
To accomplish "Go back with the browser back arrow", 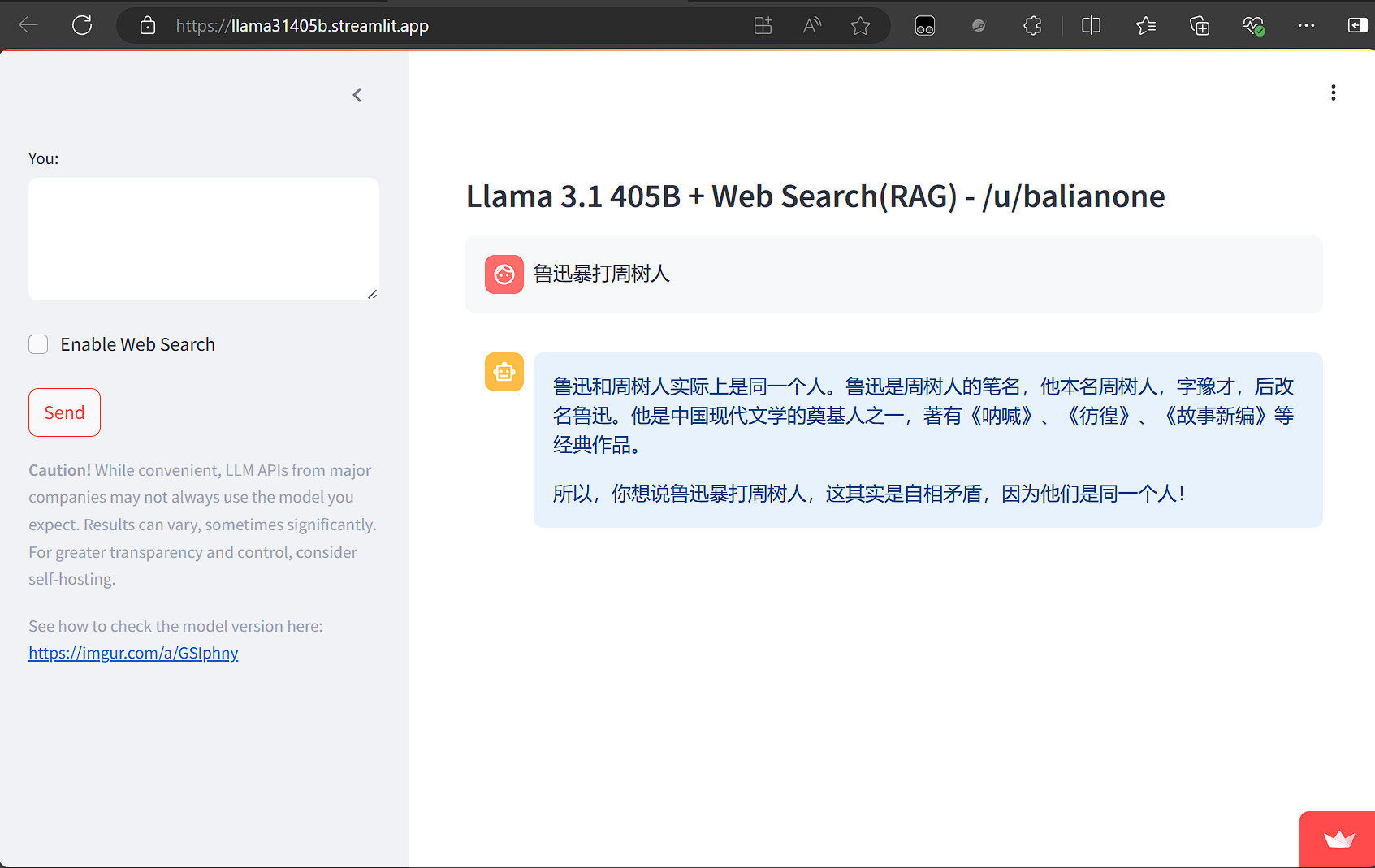I will [x=28, y=25].
